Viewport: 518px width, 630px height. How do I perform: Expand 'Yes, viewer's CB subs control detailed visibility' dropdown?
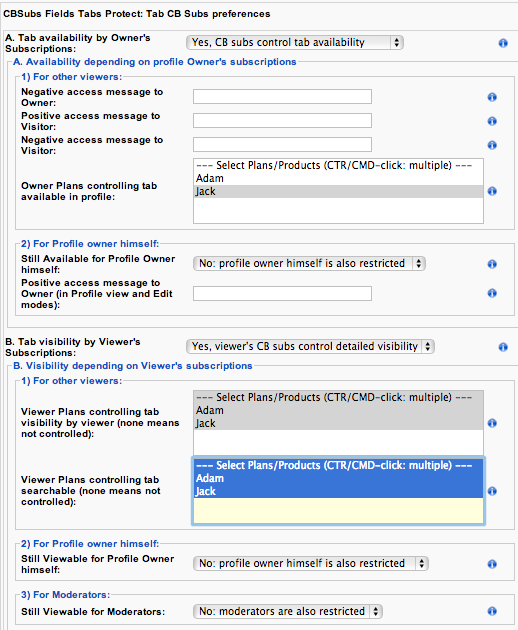310,346
